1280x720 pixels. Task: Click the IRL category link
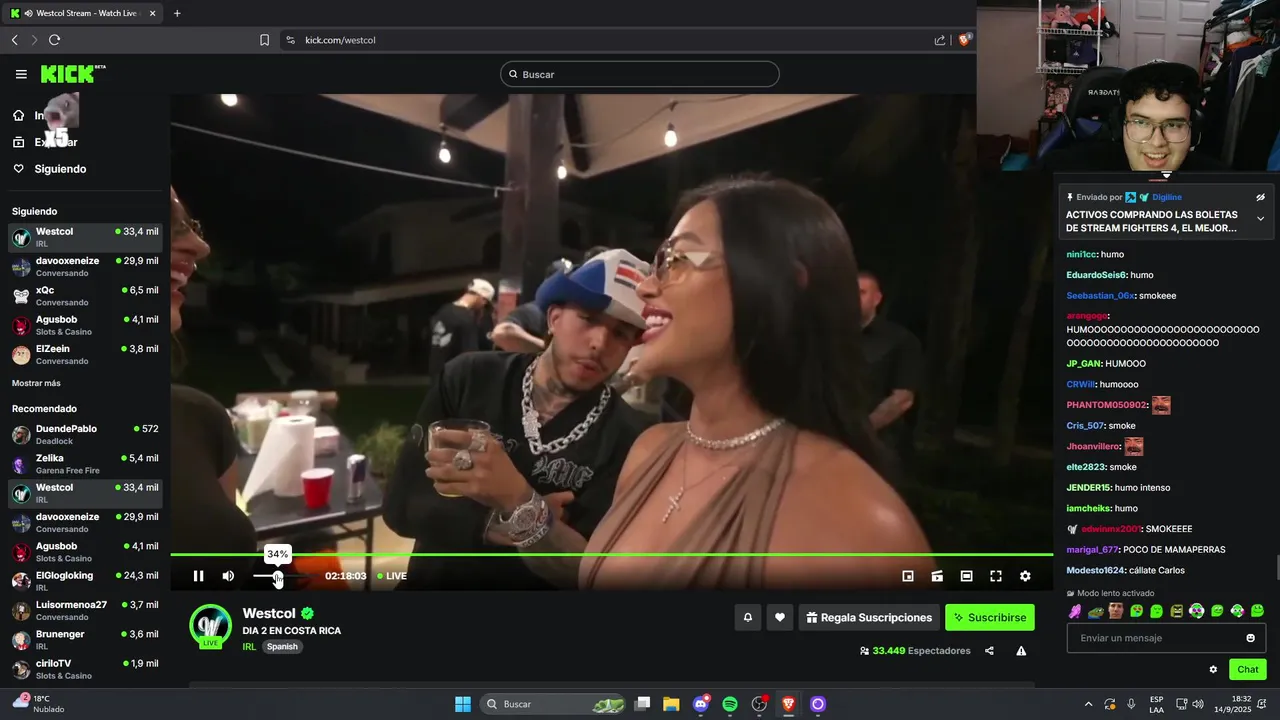[249, 647]
